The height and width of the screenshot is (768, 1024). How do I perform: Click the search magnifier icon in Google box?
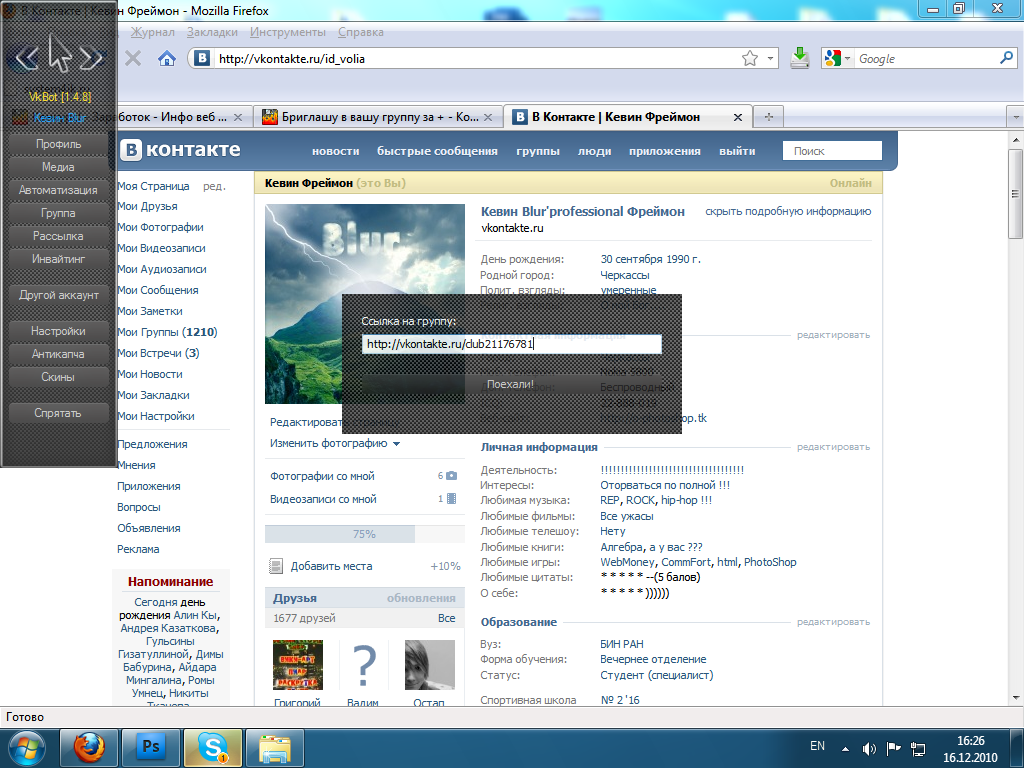pyautogui.click(x=1006, y=58)
